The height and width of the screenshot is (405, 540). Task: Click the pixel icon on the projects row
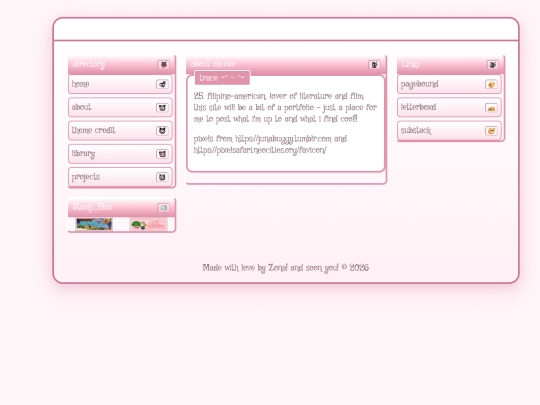click(162, 177)
